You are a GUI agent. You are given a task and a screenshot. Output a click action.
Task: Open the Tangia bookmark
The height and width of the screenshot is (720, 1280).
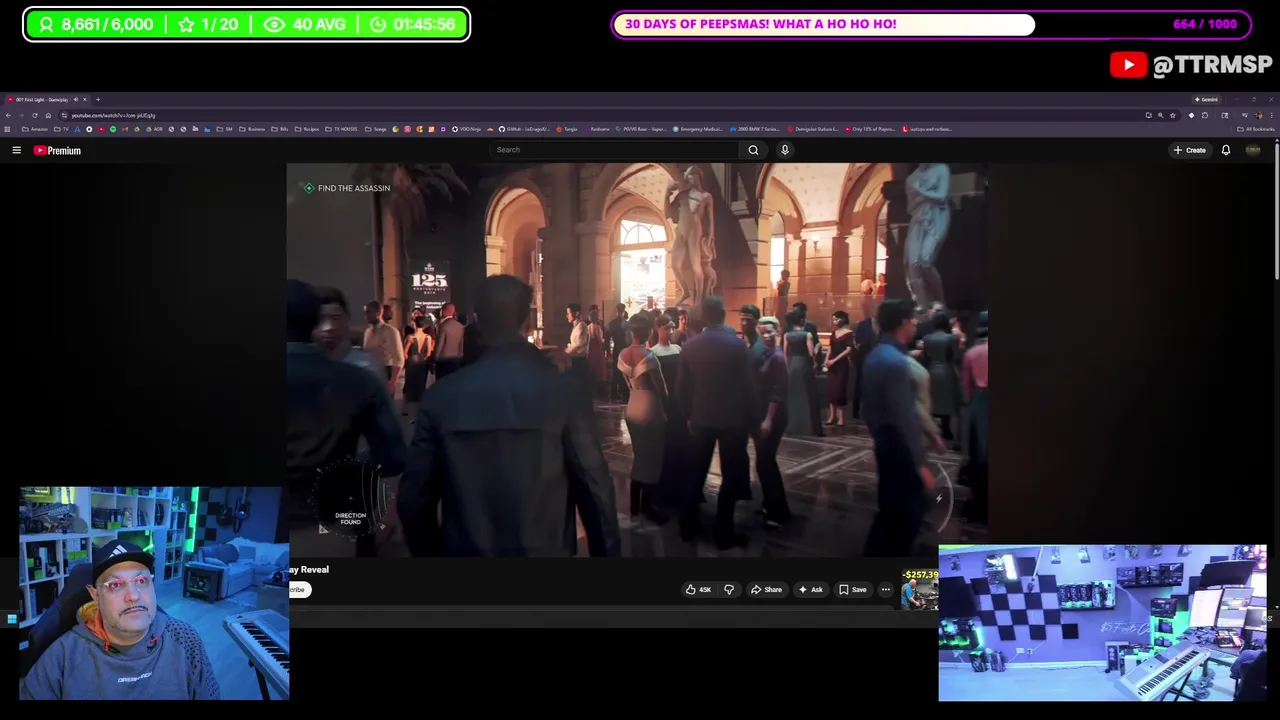569,129
